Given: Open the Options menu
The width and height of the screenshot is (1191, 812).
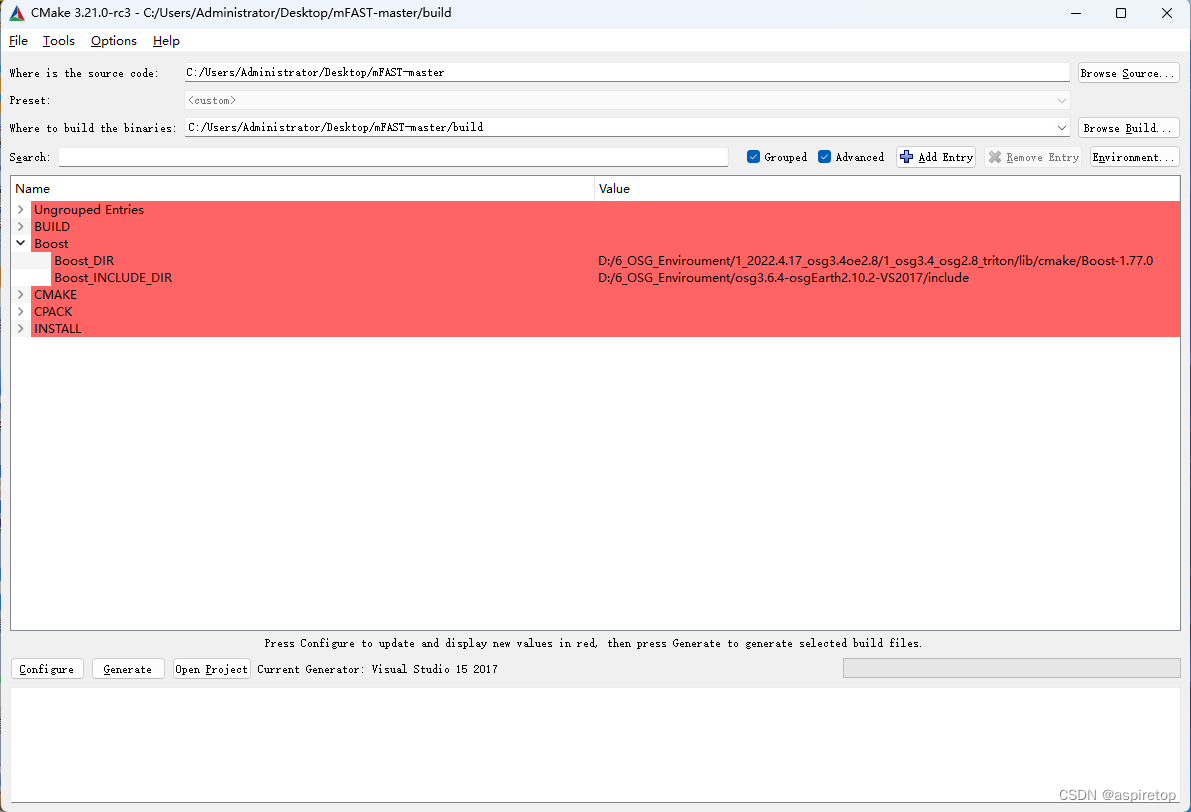Looking at the screenshot, I should pyautogui.click(x=114, y=41).
